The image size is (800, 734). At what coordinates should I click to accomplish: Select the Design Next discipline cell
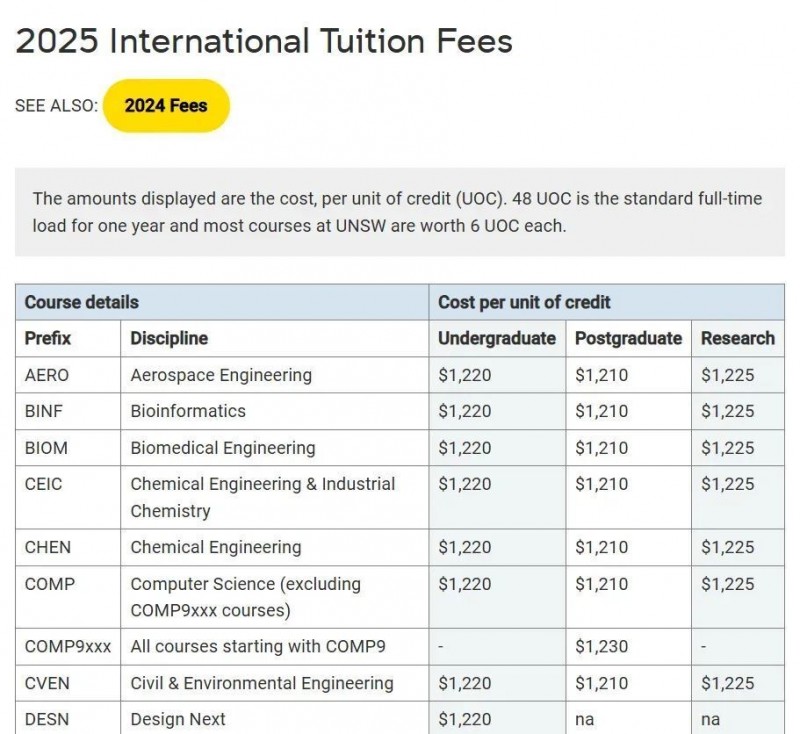tap(274, 718)
